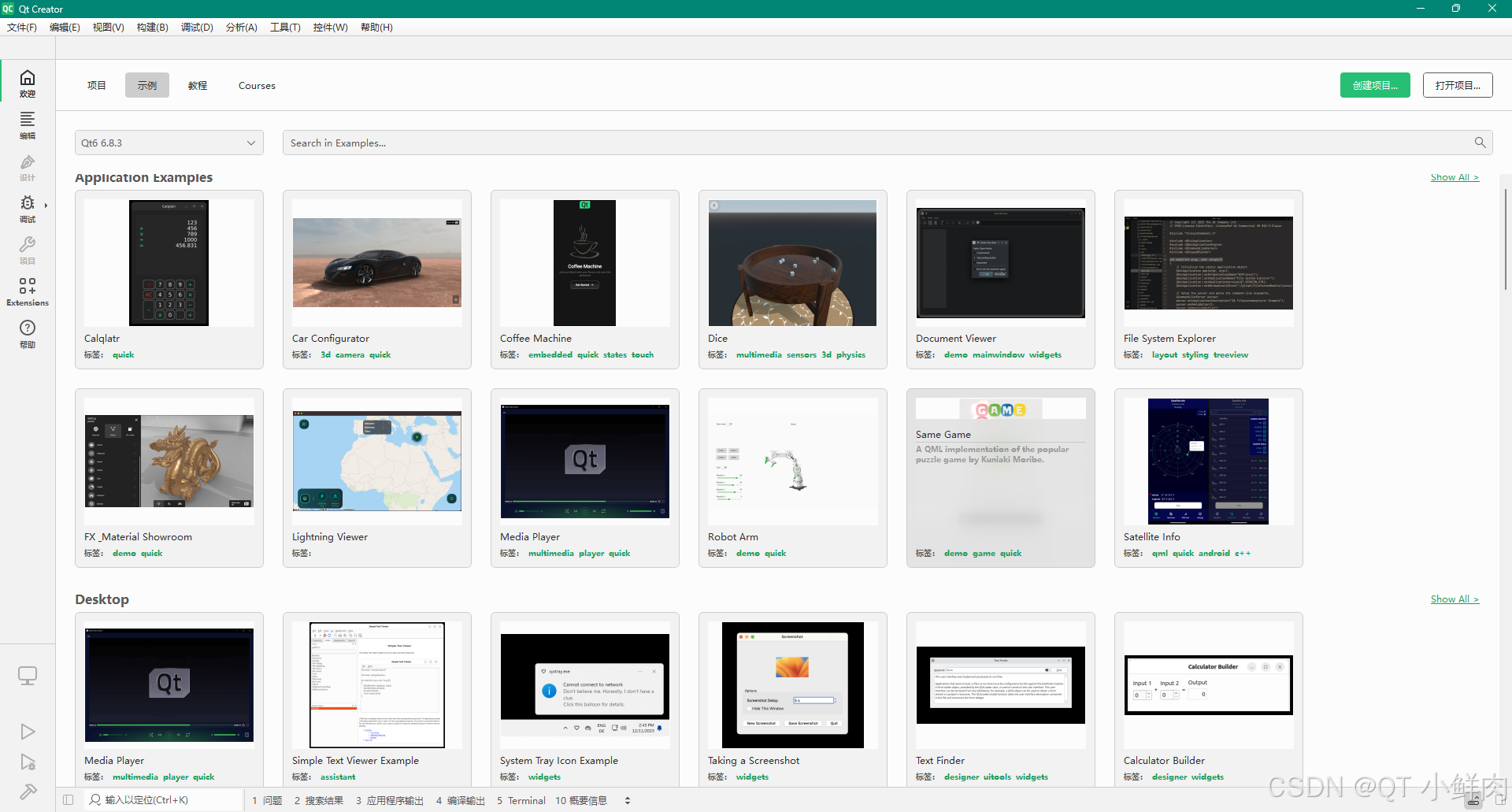Open the Calculator Builder example thumbnail
The width and height of the screenshot is (1512, 812).
[1209, 685]
